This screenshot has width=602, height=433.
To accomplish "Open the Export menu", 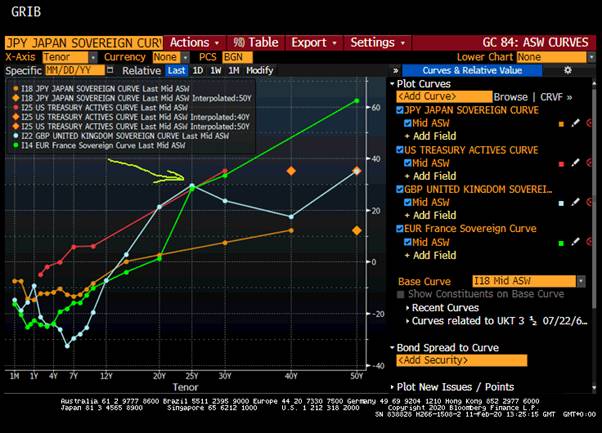I will pos(314,42).
